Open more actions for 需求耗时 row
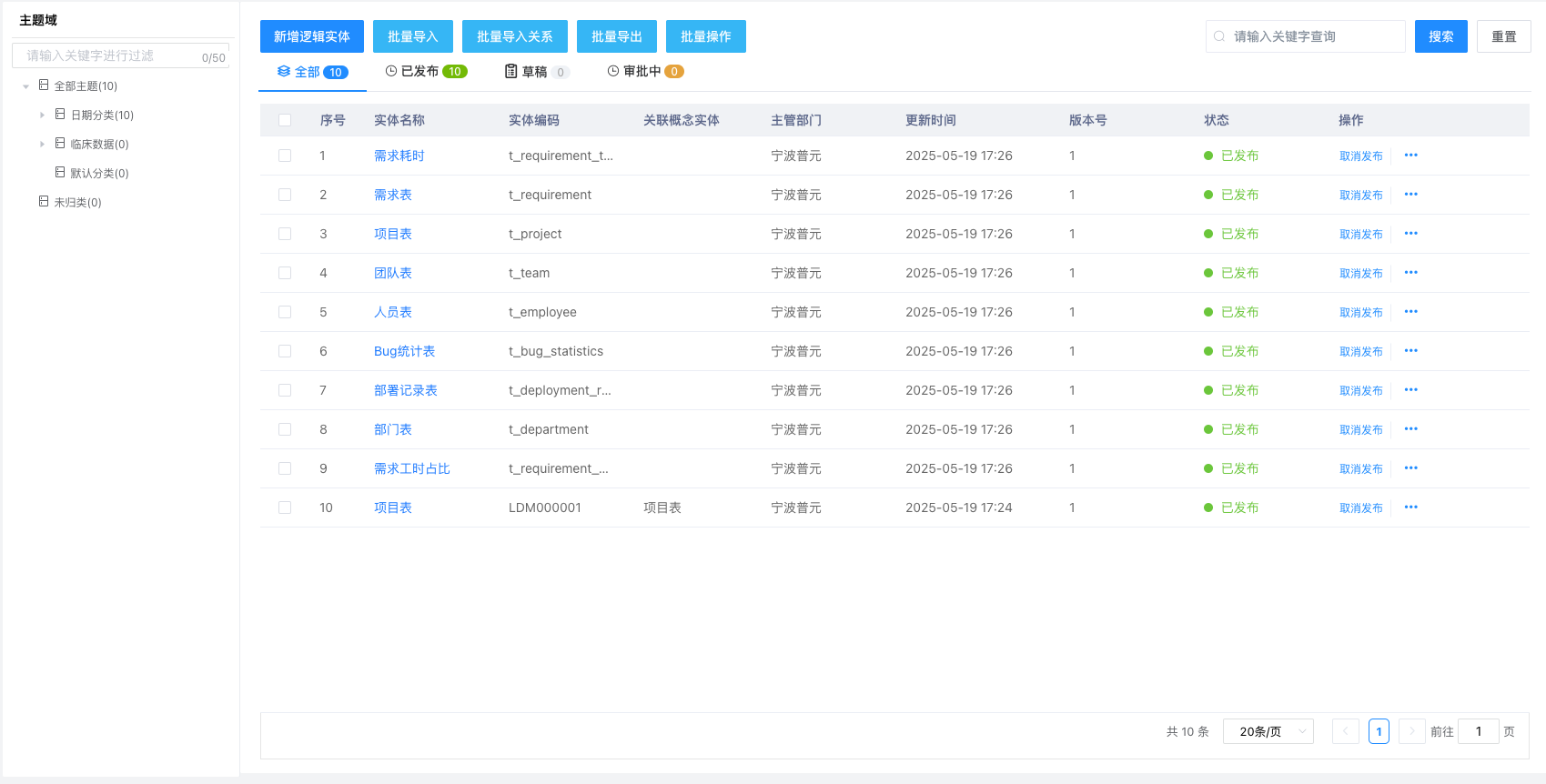1546x784 pixels. 1410,156
